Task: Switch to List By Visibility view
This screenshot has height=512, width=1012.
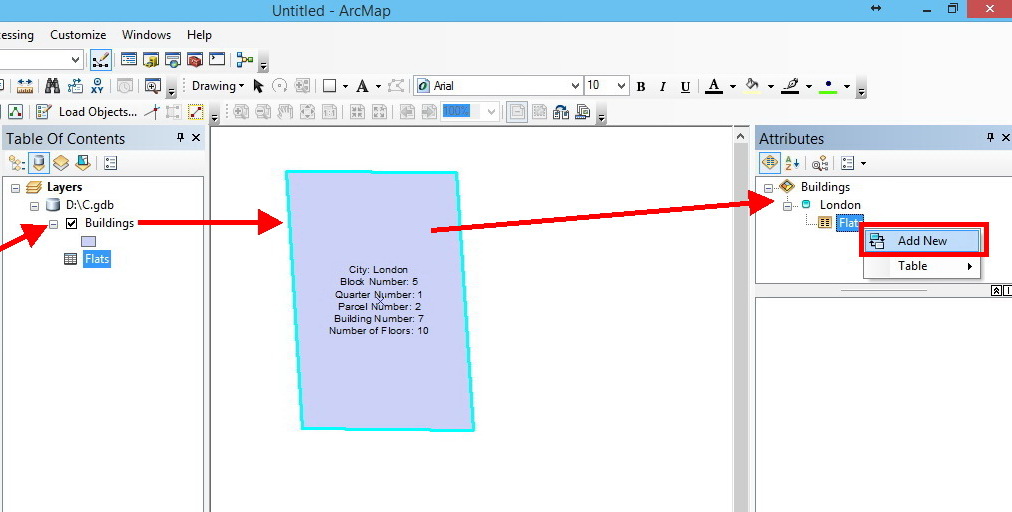Action: [x=61, y=163]
